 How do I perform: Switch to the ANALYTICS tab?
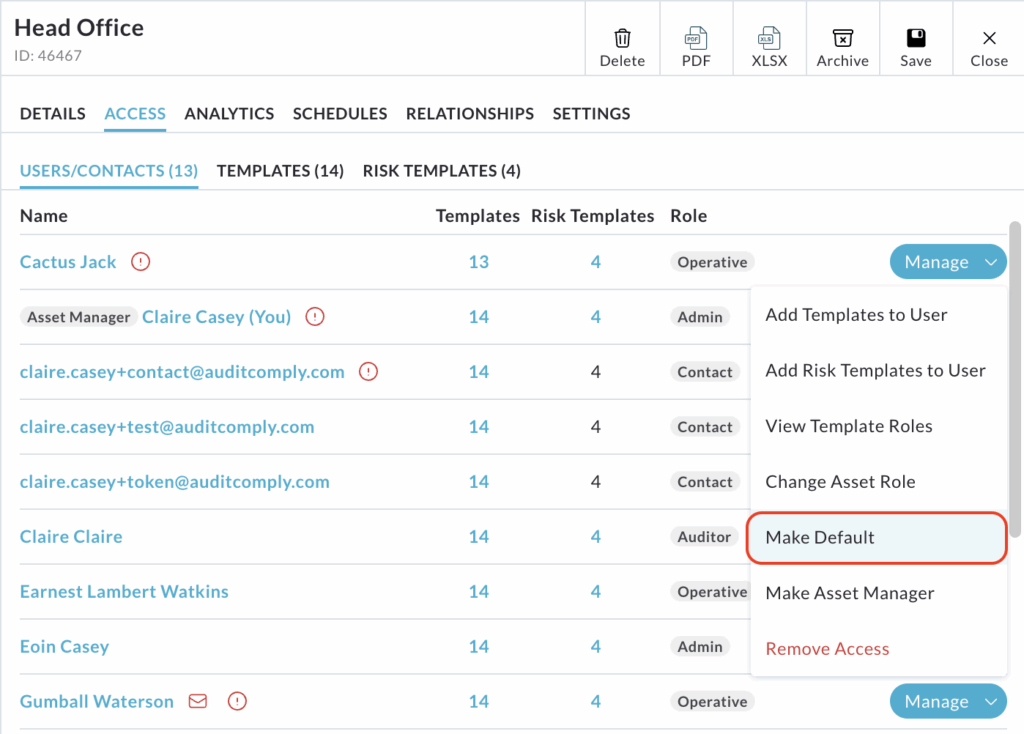tap(229, 114)
